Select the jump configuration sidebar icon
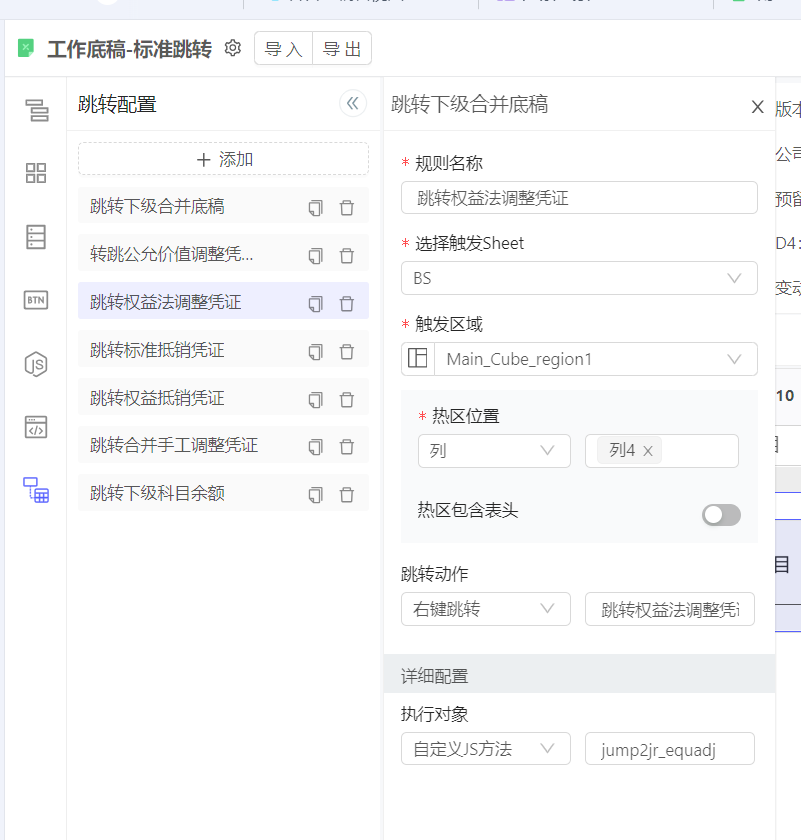801x840 pixels. tap(36, 490)
